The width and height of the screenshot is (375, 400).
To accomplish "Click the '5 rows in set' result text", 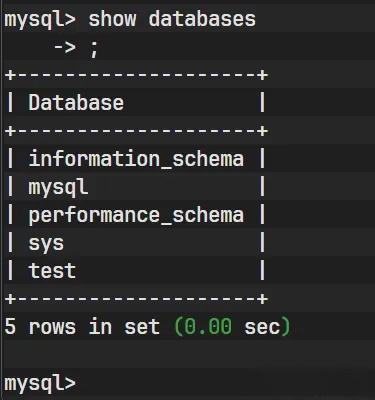I will (x=82, y=327).
